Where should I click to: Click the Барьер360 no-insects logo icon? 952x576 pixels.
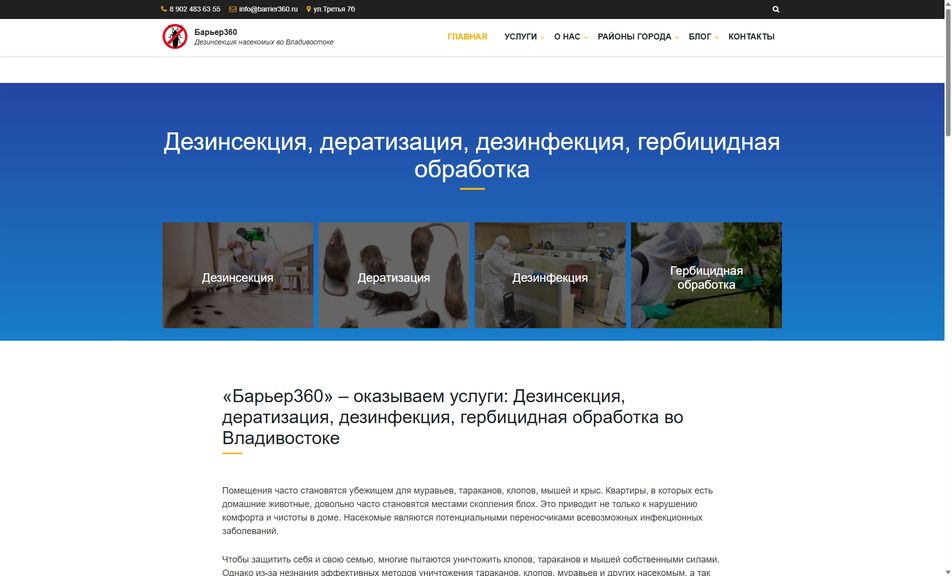(175, 36)
